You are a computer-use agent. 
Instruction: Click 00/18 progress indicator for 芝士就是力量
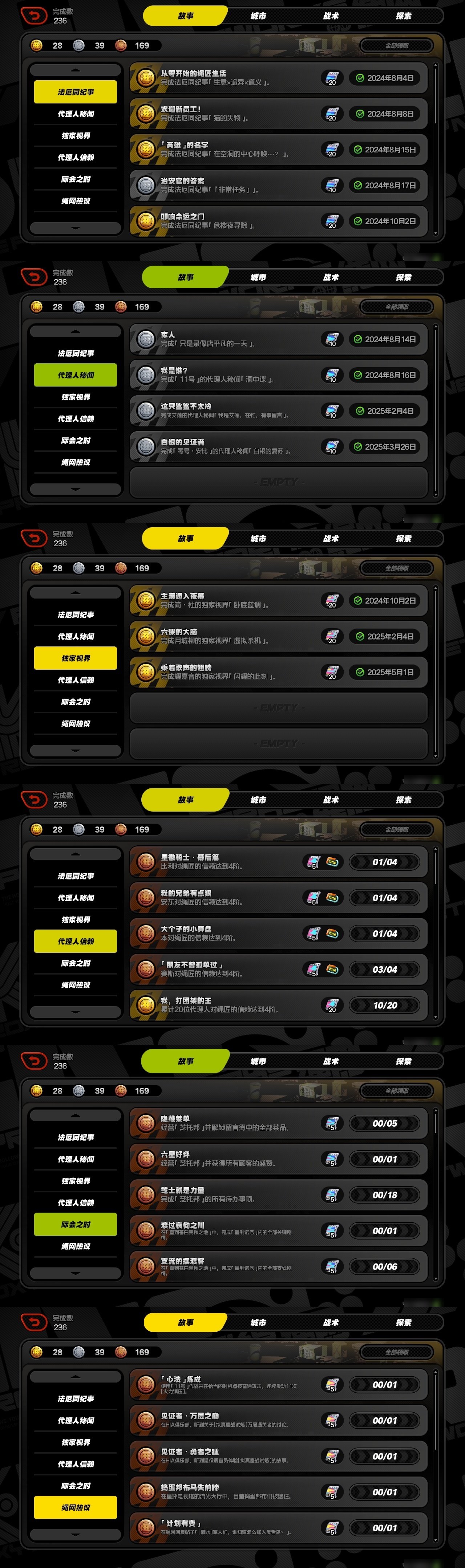(385, 1195)
